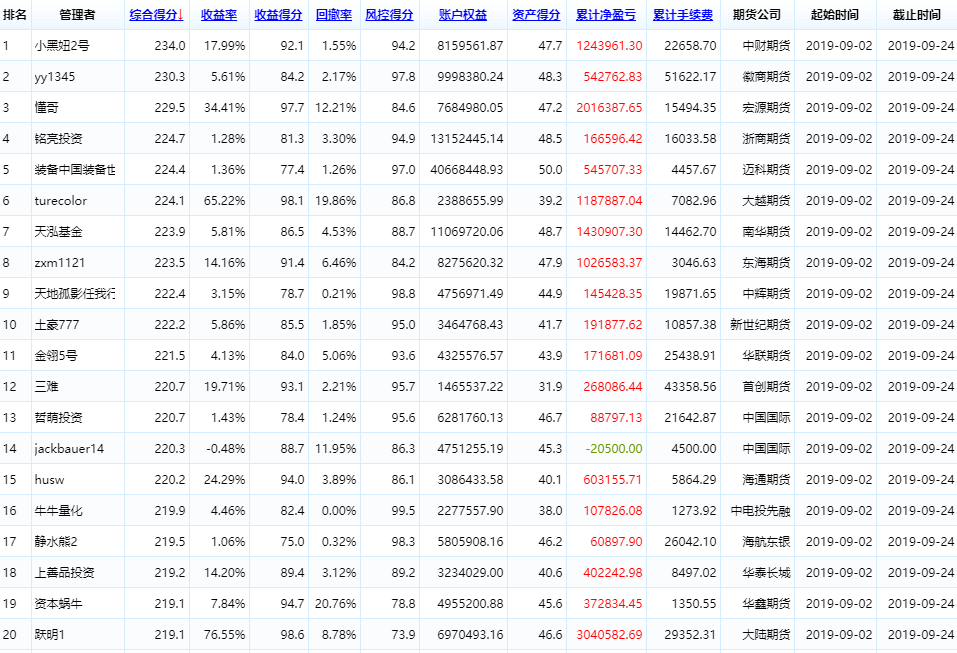Select manager 懂哥

coord(46,108)
